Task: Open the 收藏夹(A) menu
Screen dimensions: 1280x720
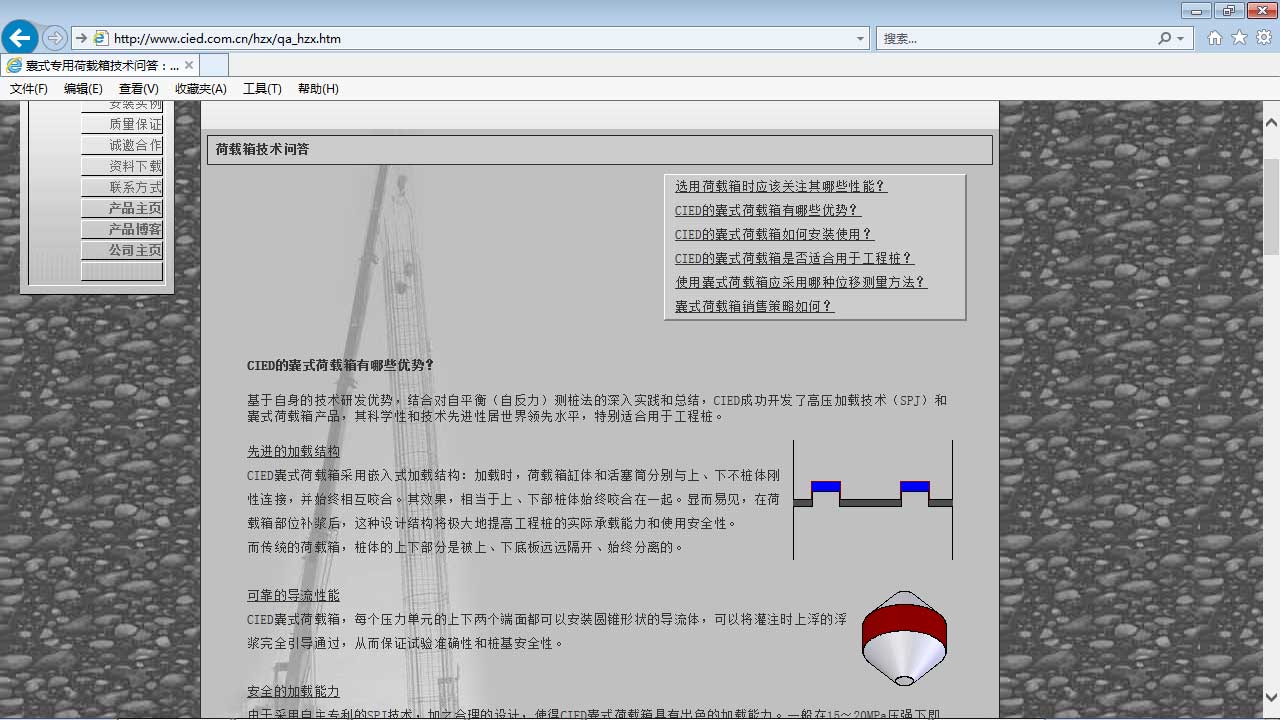Action: click(201, 89)
